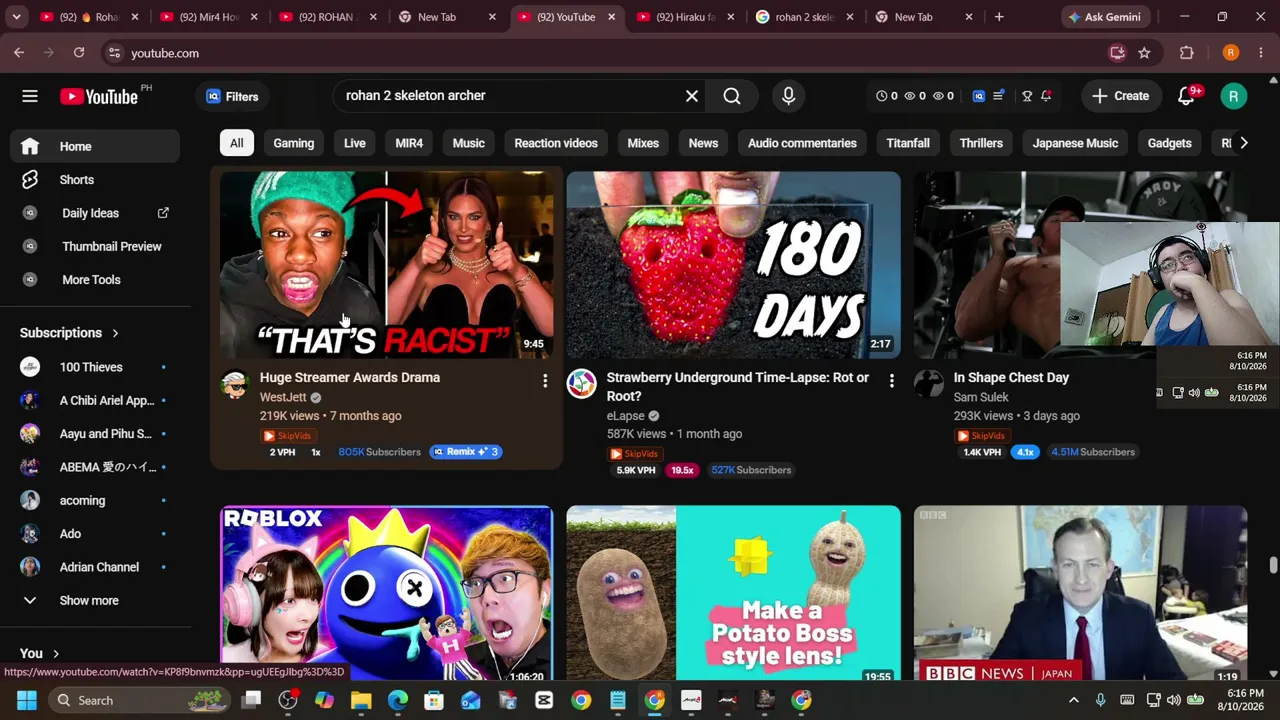Bookmark this page with the star
Image resolution: width=1280 pixels, height=720 pixels.
1144,53
